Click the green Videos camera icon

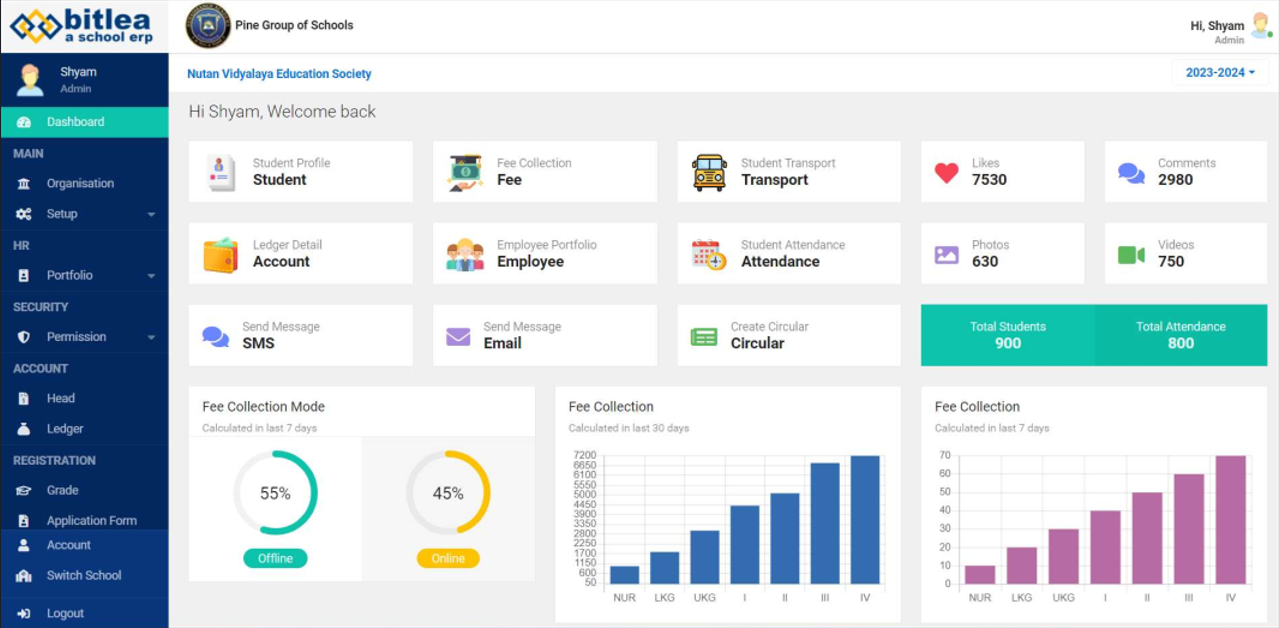[x=1131, y=254]
